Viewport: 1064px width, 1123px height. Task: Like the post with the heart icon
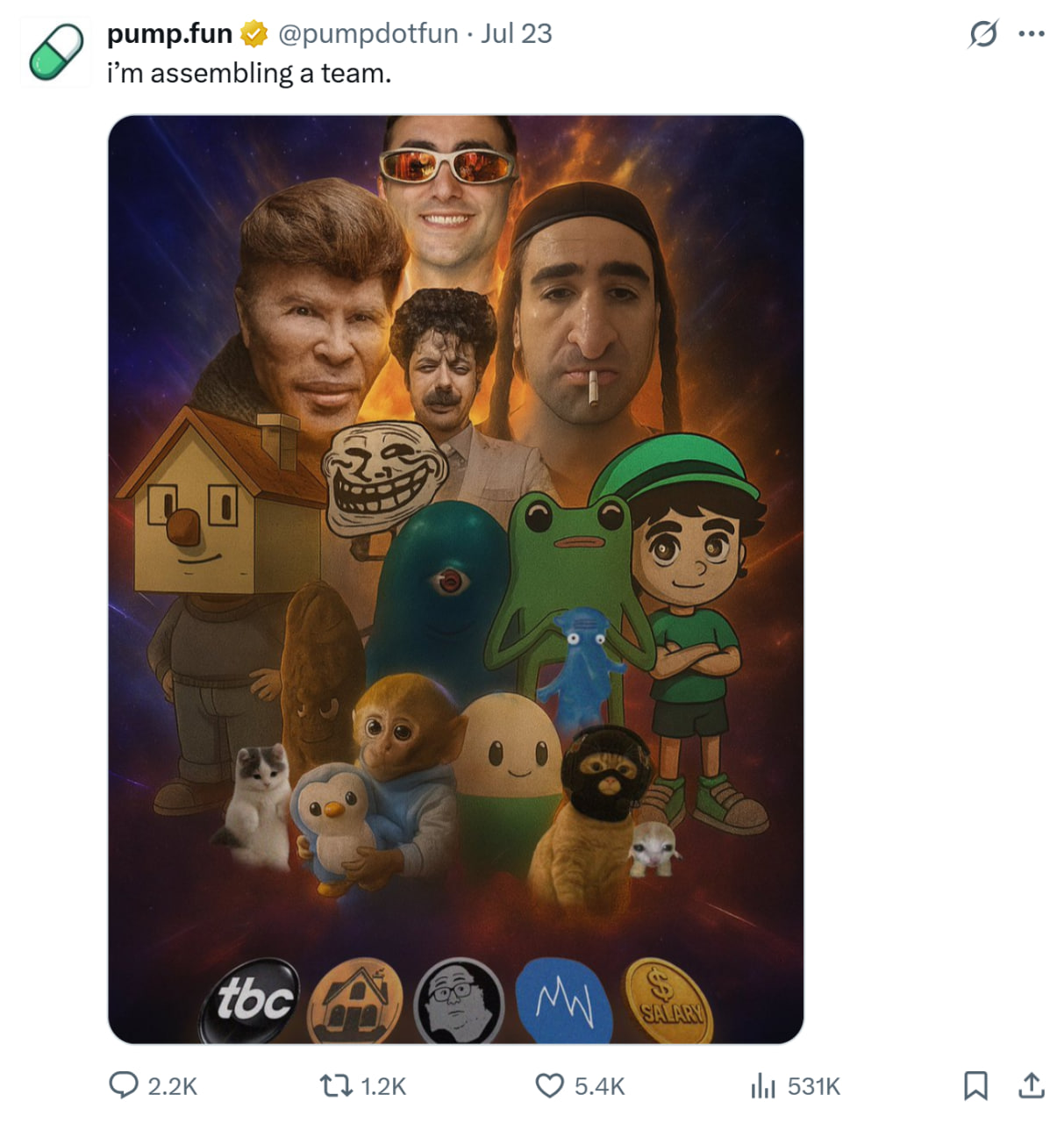[x=550, y=1086]
